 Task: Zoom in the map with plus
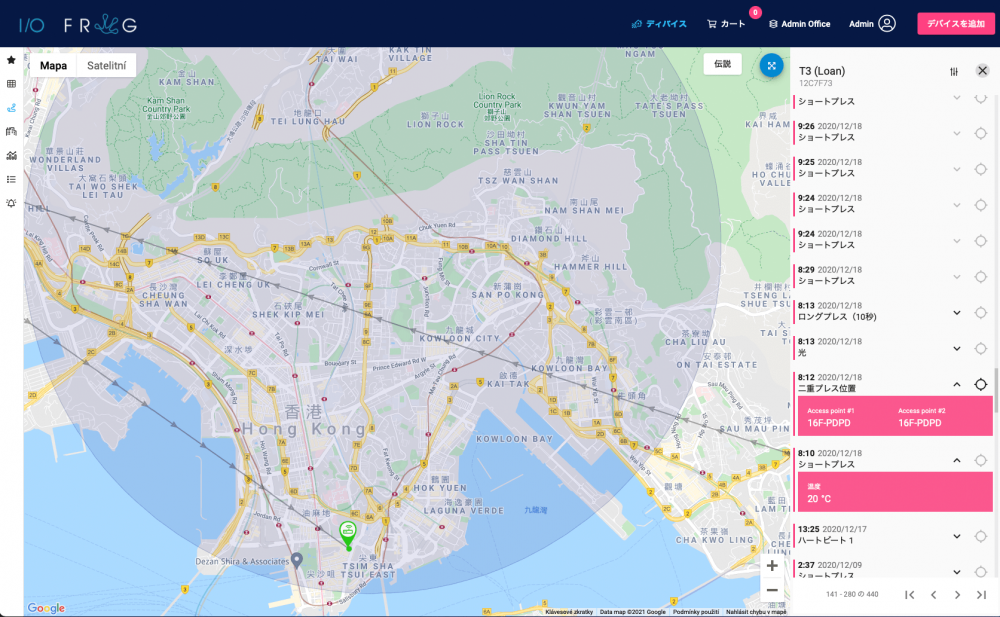point(772,565)
